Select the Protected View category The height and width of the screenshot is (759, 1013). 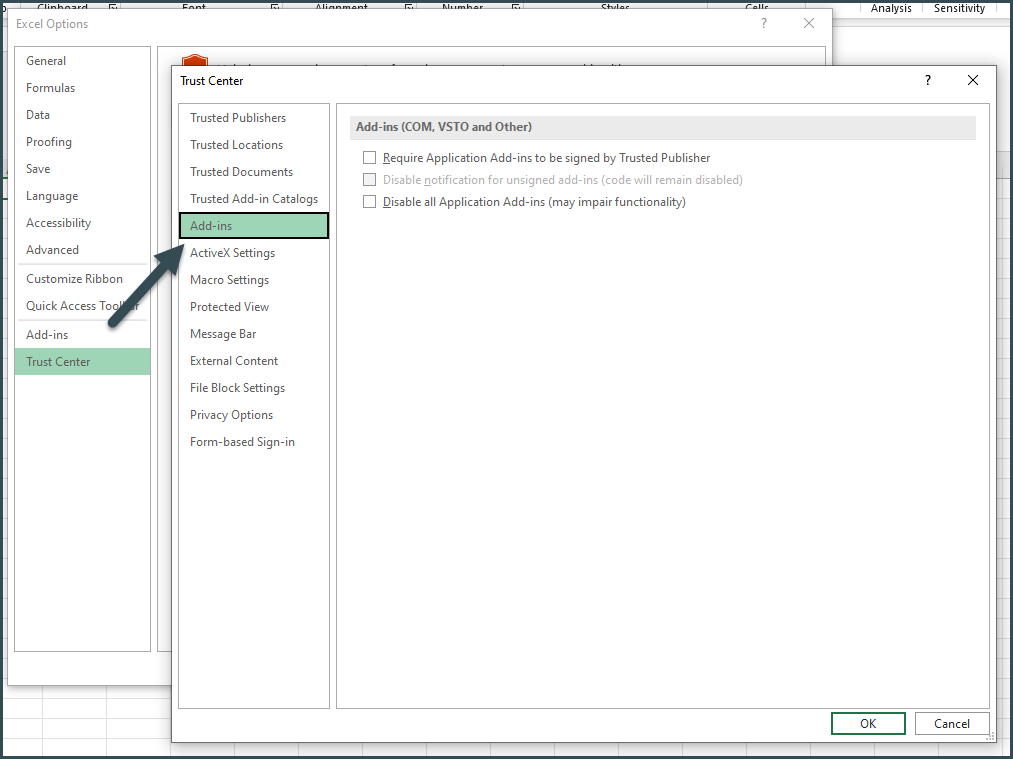click(229, 306)
